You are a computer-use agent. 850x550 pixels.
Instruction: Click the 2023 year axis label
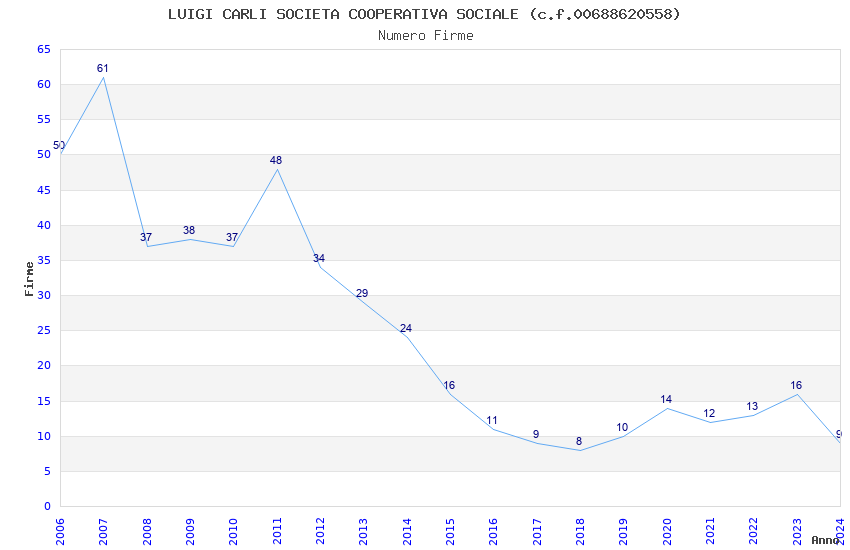[797, 532]
